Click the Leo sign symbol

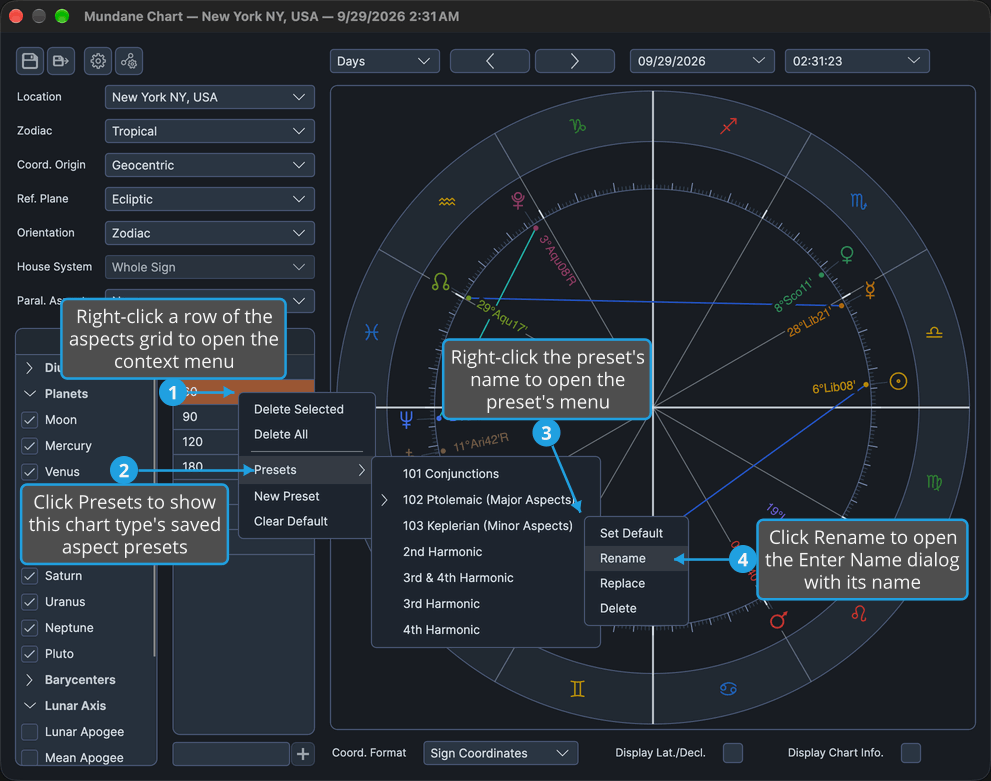[859, 613]
